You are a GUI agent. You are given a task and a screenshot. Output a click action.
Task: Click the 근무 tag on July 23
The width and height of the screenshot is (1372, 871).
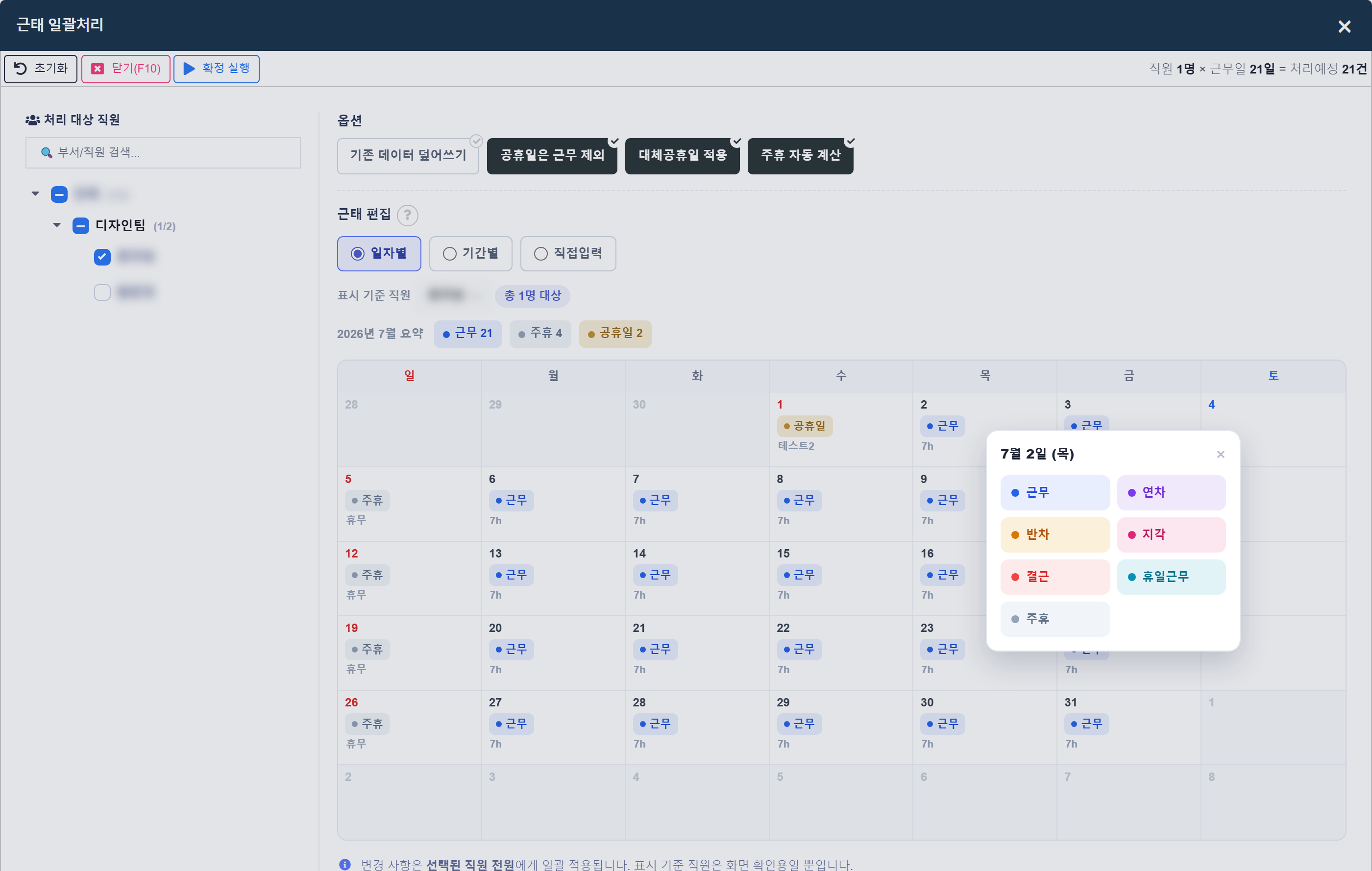pyautogui.click(x=942, y=650)
